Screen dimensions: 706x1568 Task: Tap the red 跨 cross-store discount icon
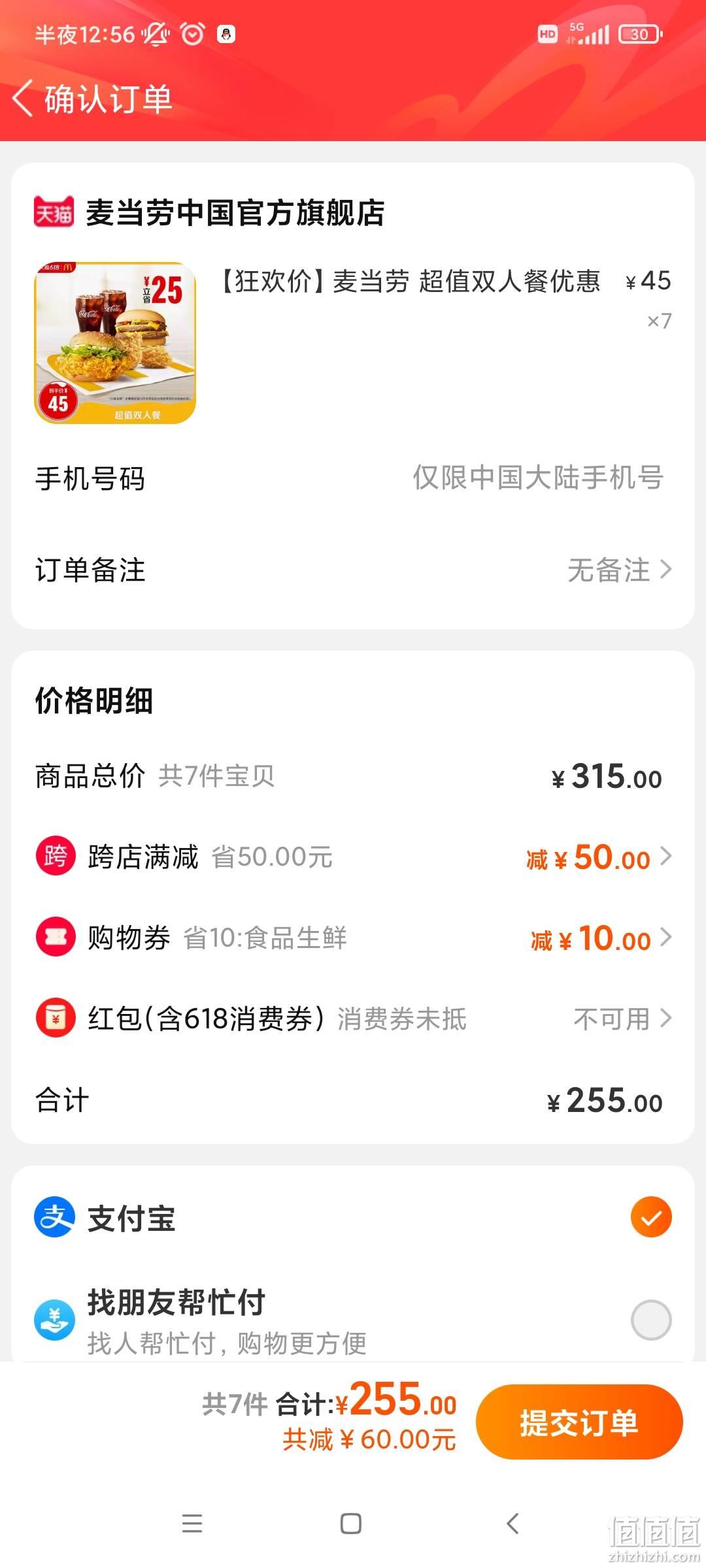[56, 855]
